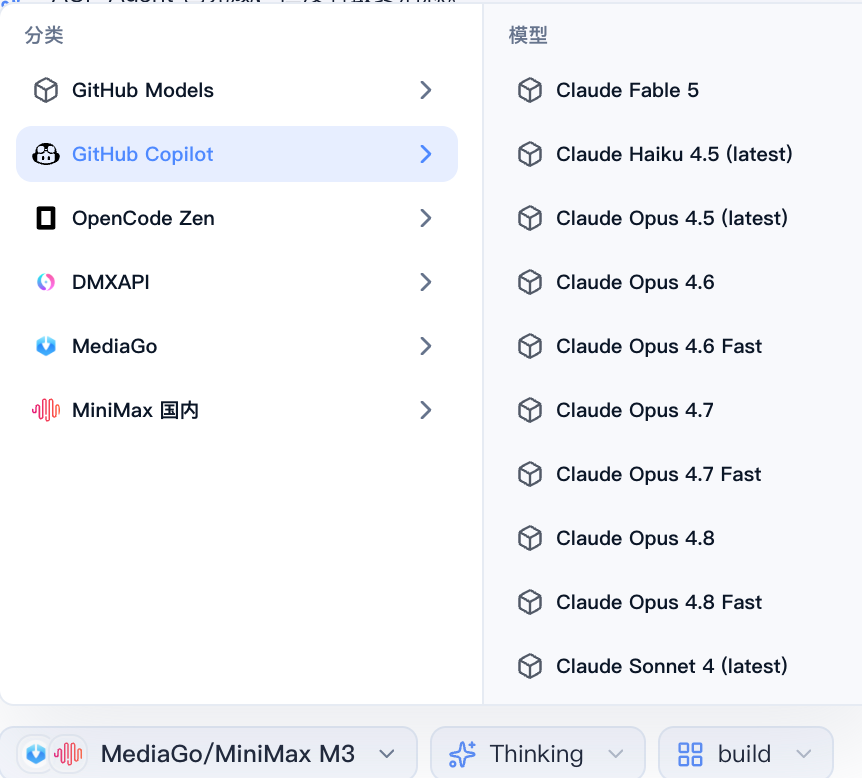The height and width of the screenshot is (778, 862).
Task: Expand MediaGo chevron arrow
Action: [426, 346]
